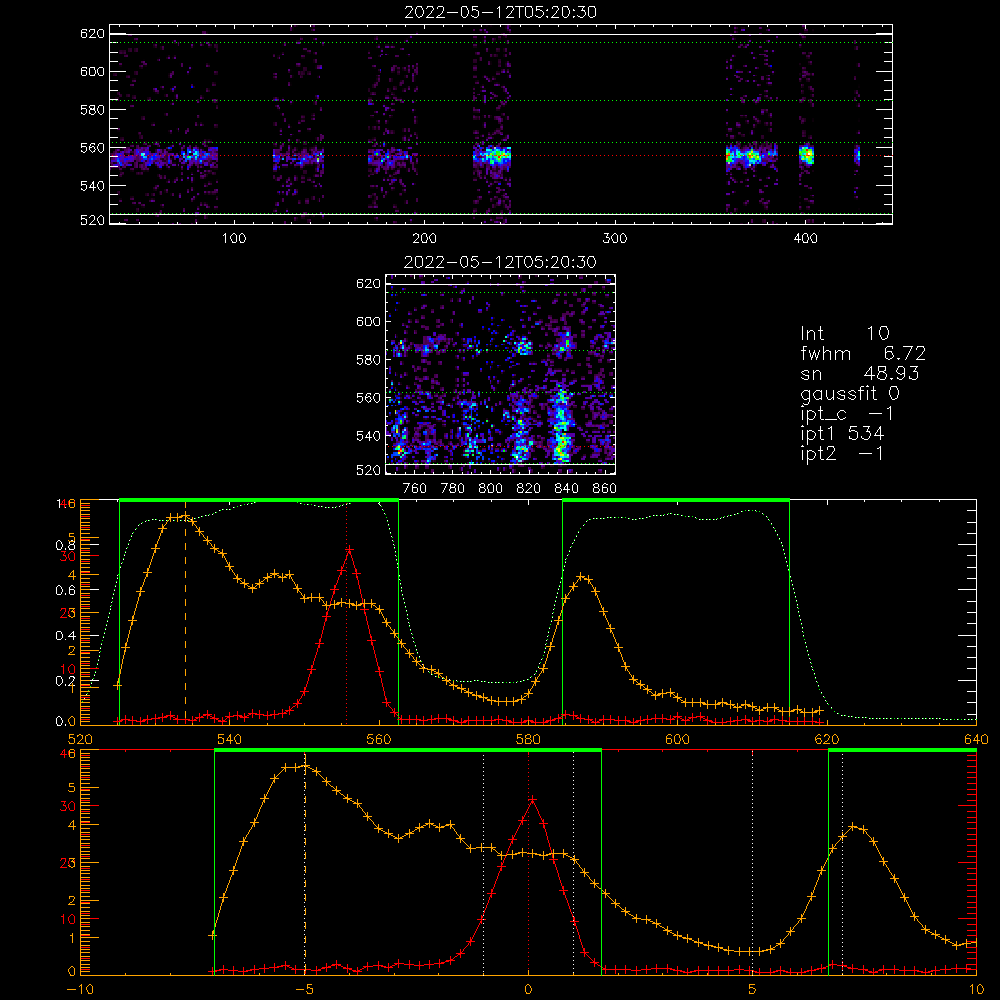This screenshot has width=1000, height=1000.
Task: Click the "sn 48.93" value
Action: [x=859, y=373]
